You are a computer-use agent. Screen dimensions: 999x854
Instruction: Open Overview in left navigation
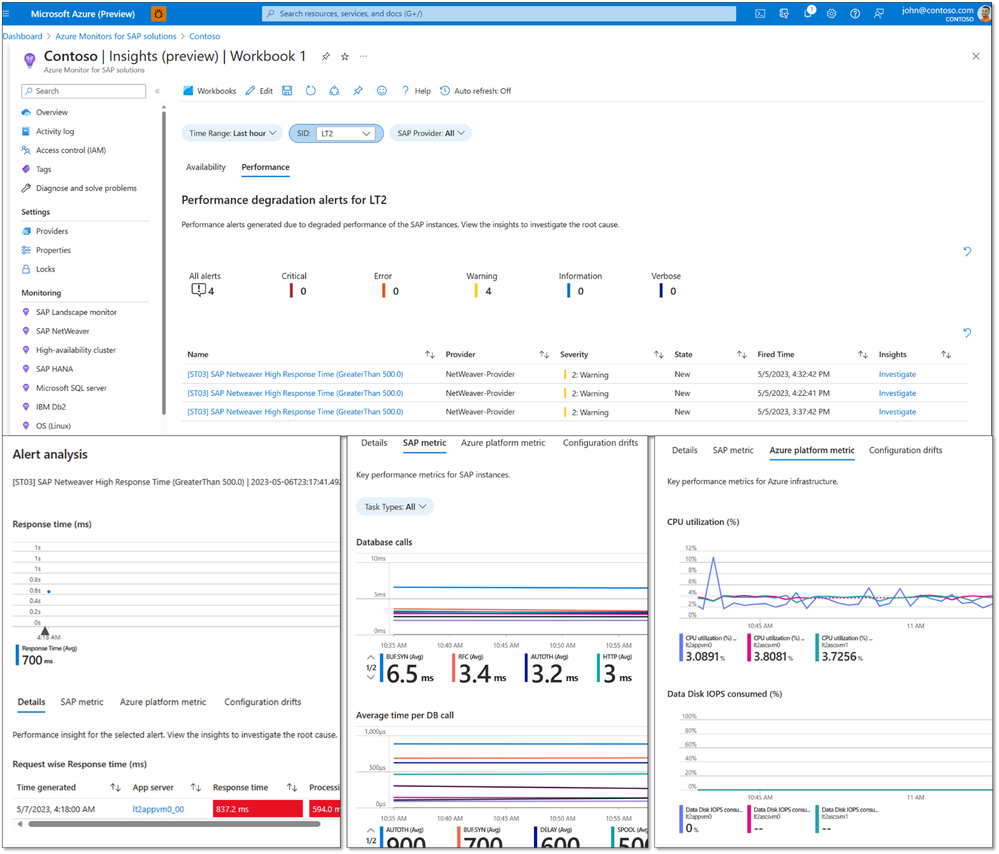coord(52,112)
